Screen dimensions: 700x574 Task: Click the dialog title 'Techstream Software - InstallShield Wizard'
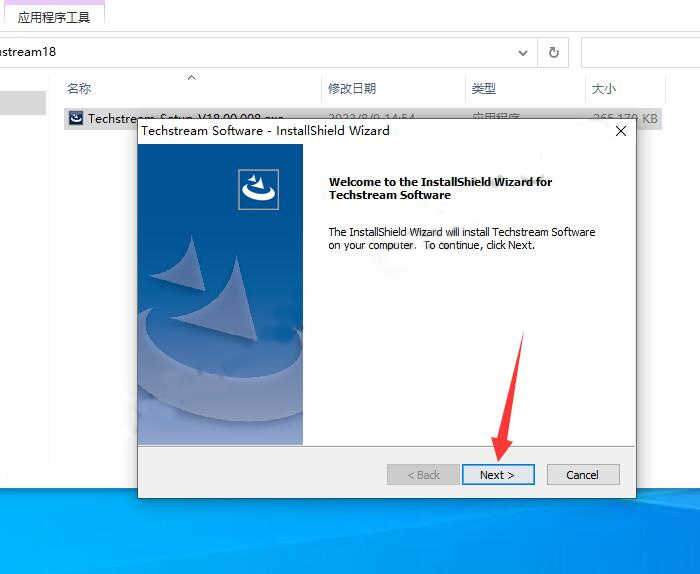(265, 130)
